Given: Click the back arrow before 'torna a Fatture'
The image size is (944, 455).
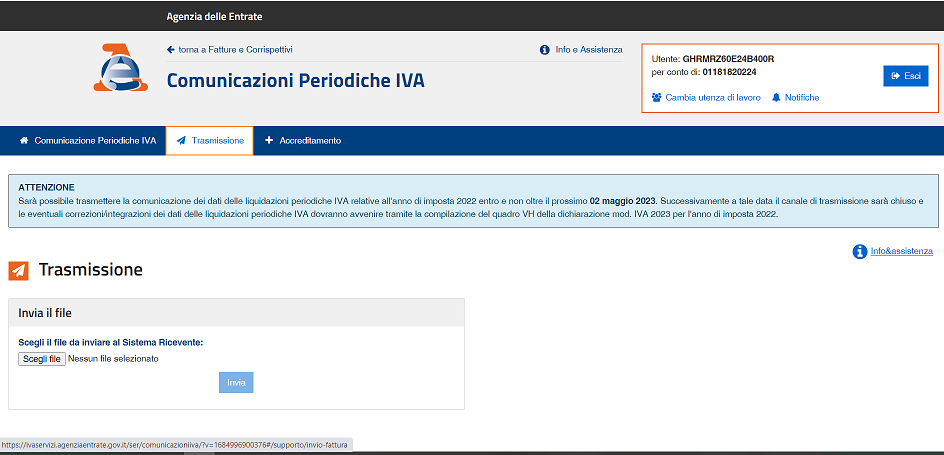Looking at the screenshot, I should pyautogui.click(x=171, y=50).
